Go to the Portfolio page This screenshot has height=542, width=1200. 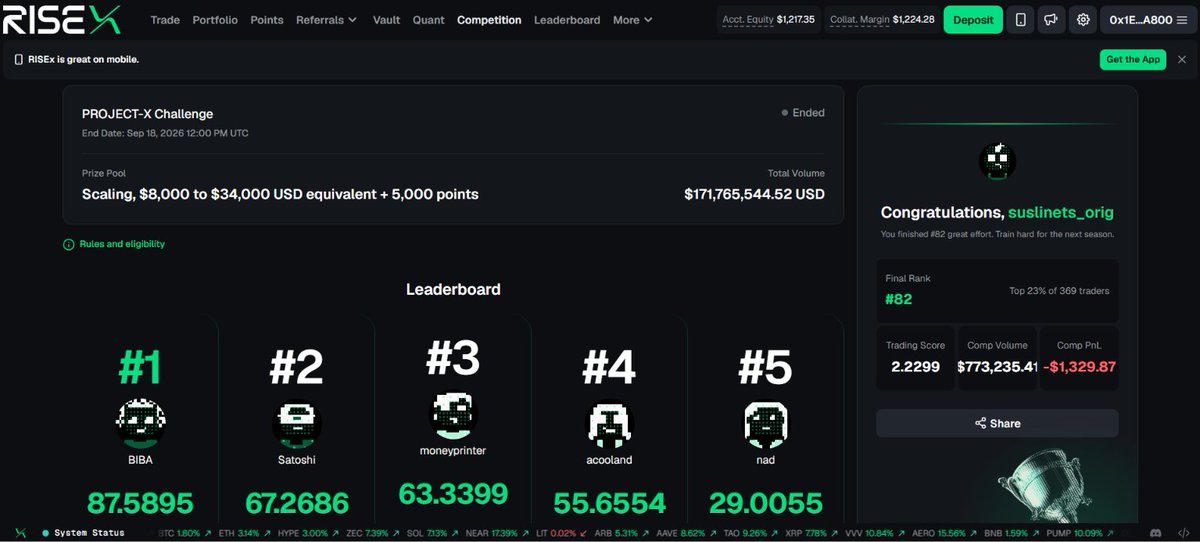pos(215,20)
